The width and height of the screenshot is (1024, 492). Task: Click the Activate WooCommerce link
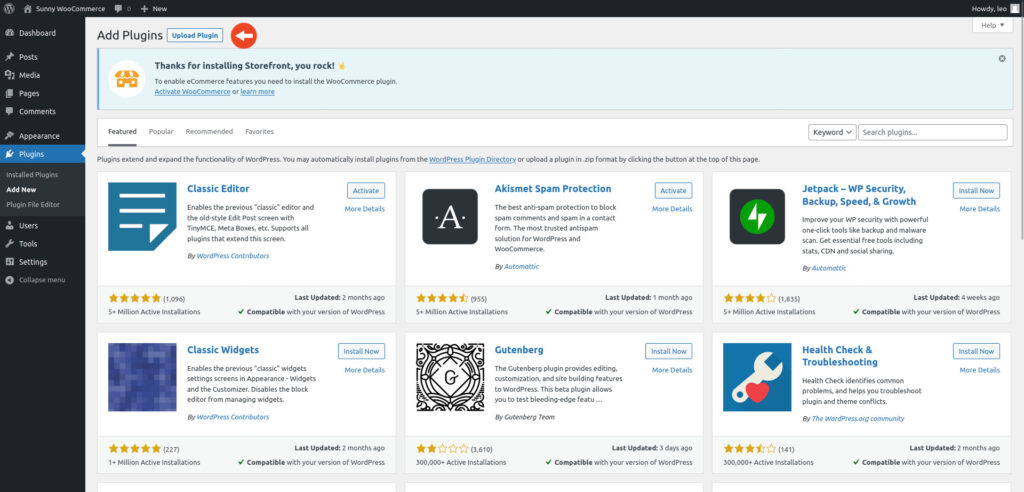point(192,91)
